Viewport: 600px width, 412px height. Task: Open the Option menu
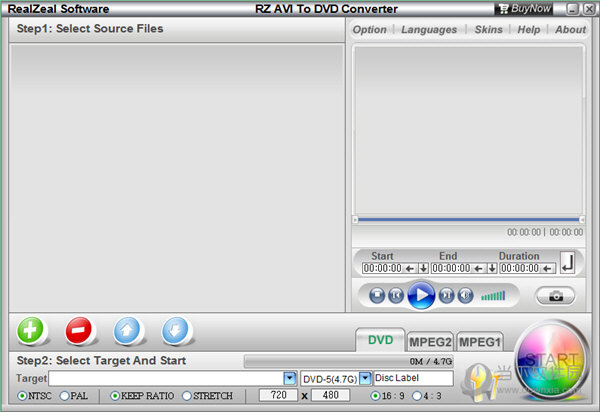point(369,29)
